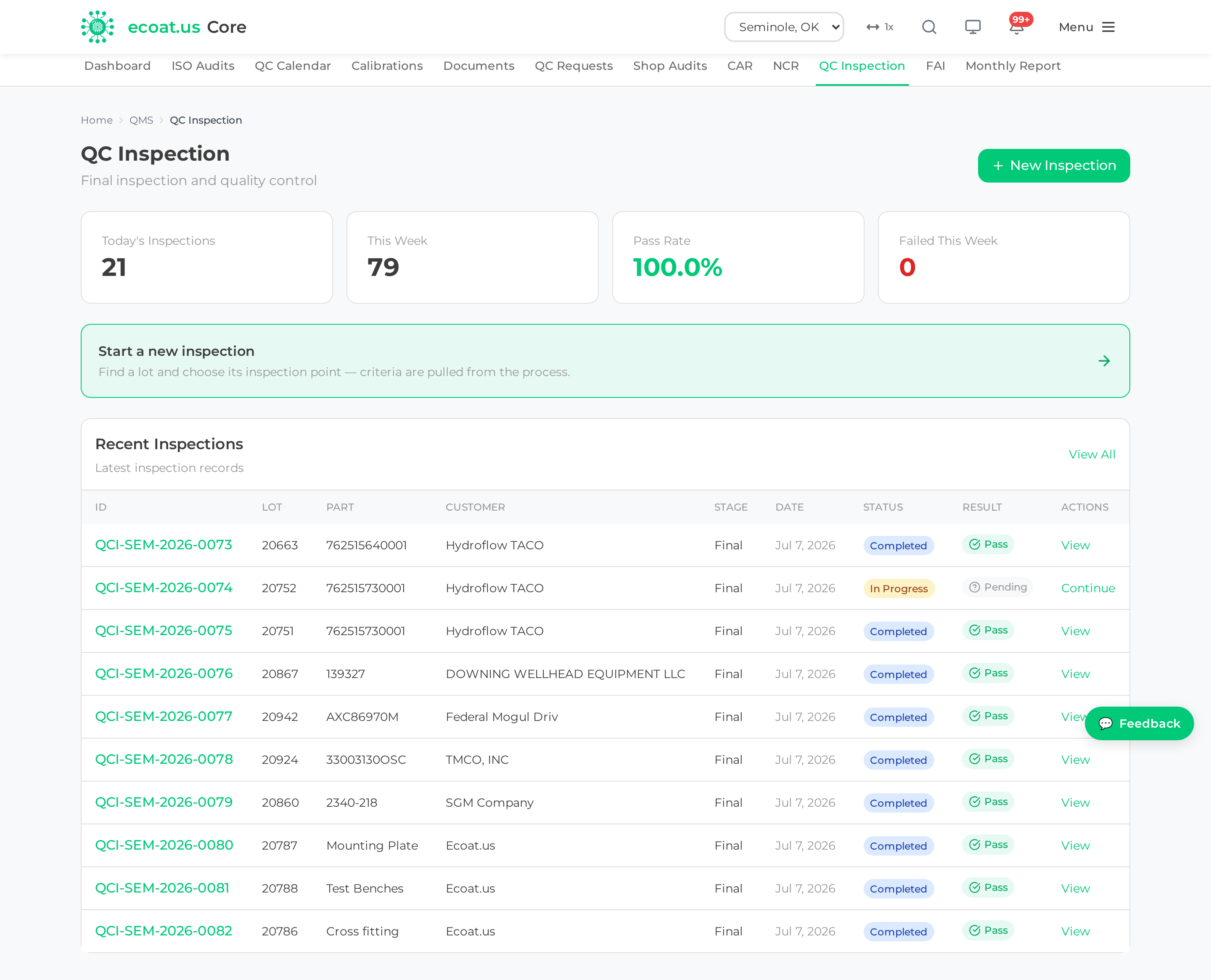The width and height of the screenshot is (1211, 980).
Task: Click the Pending result badge
Action: click(997, 587)
